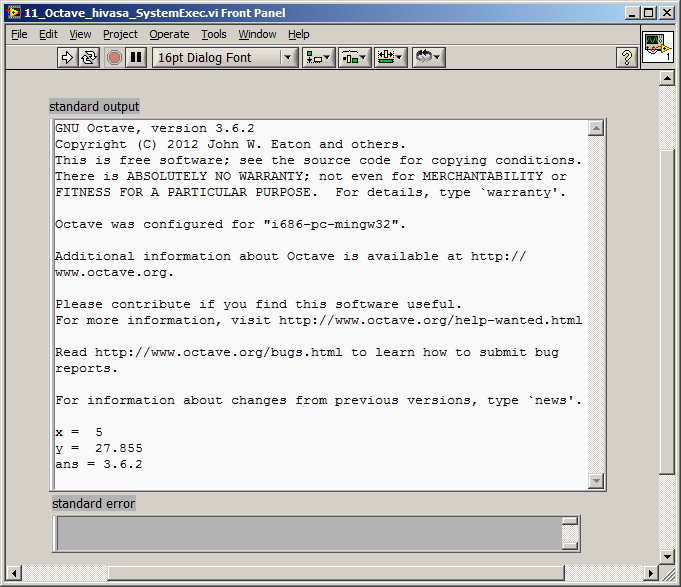Click the front panel vertical scroll up arrow
The image size is (681, 587).
tap(667, 79)
